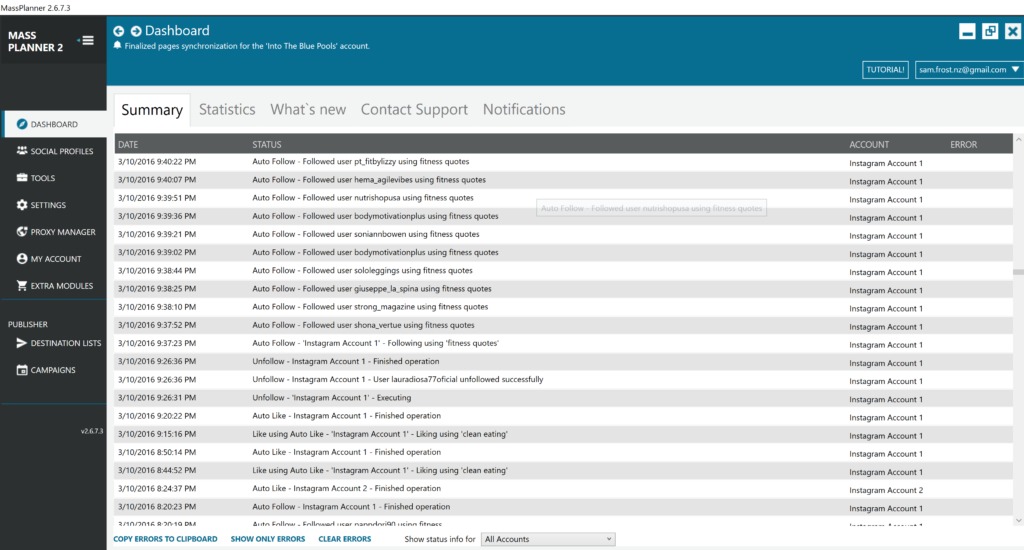Image resolution: width=1024 pixels, height=550 pixels.
Task: Go back using the left arrow icon
Action: pyautogui.click(x=118, y=31)
